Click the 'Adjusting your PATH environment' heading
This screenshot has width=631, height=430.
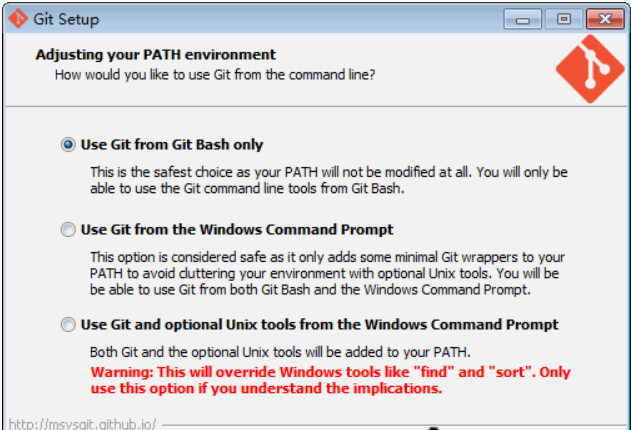(x=155, y=55)
